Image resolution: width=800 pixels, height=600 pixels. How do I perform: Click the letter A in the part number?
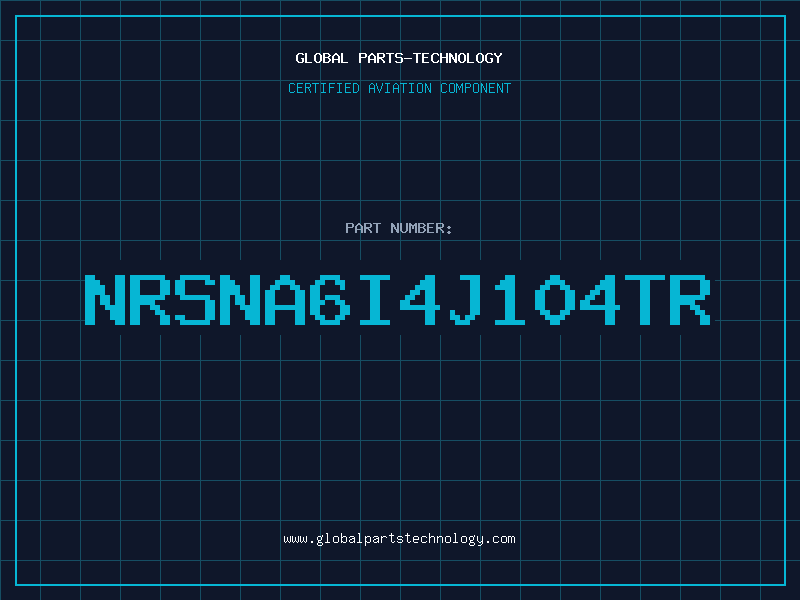285,300
